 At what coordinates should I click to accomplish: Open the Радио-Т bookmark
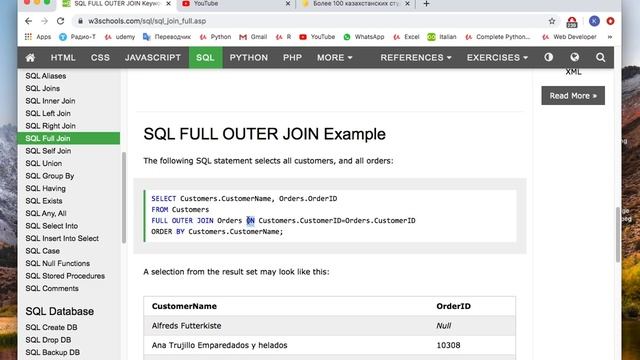click(77, 37)
